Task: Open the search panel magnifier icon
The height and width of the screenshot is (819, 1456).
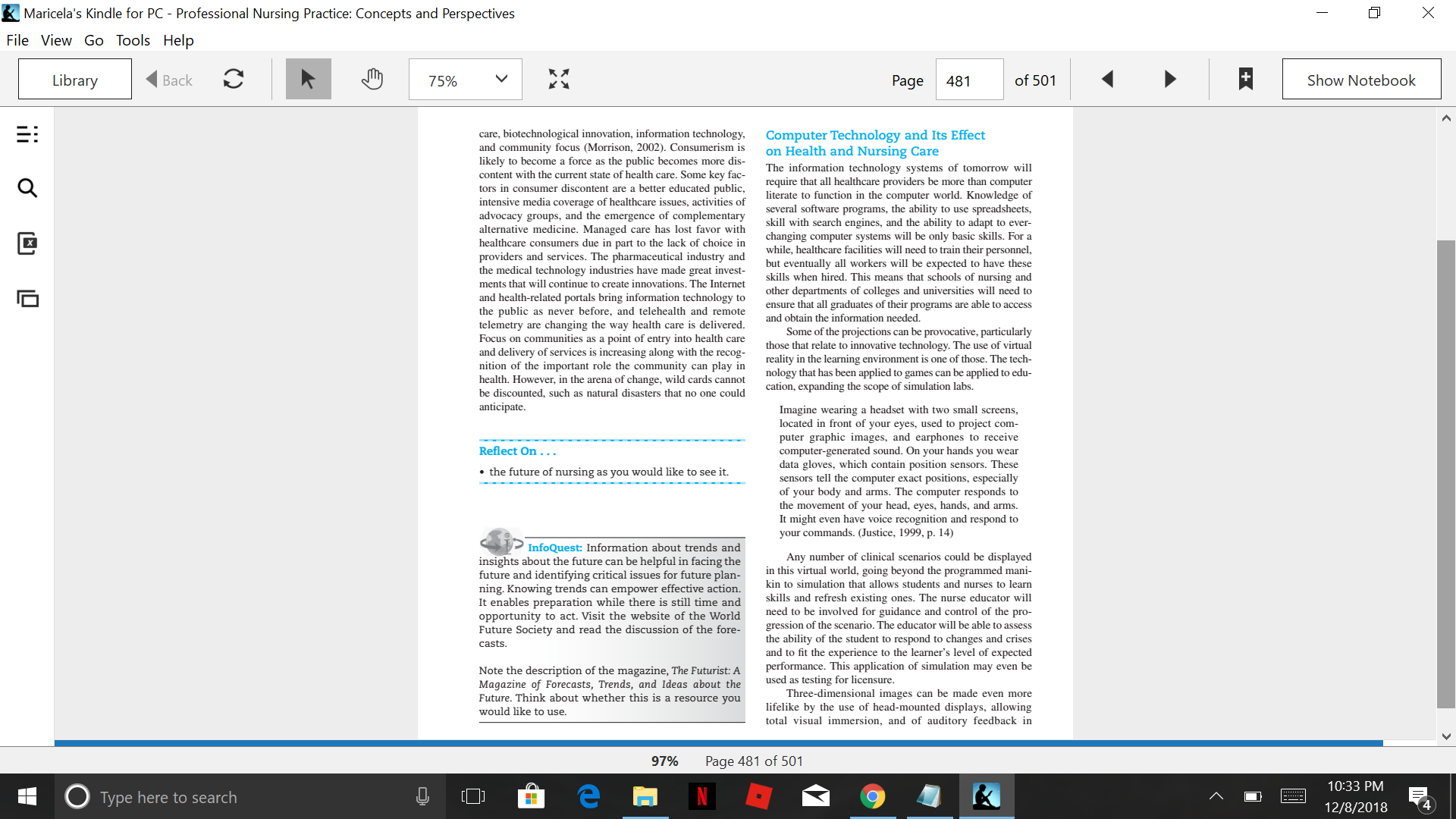Action: pos(27,188)
